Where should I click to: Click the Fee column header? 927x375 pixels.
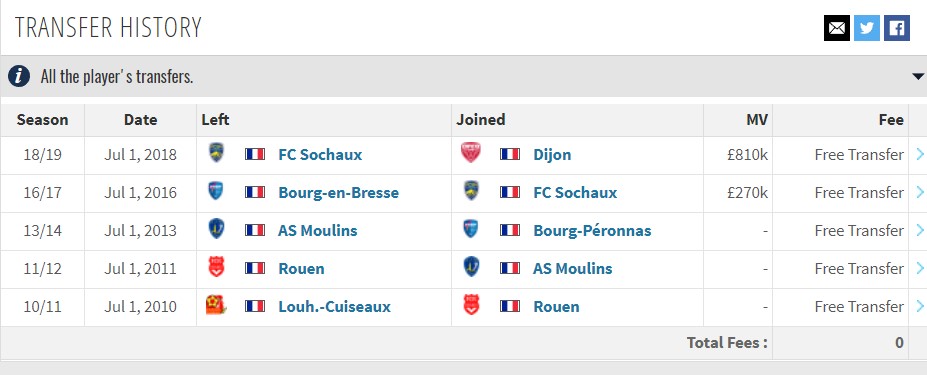point(891,120)
